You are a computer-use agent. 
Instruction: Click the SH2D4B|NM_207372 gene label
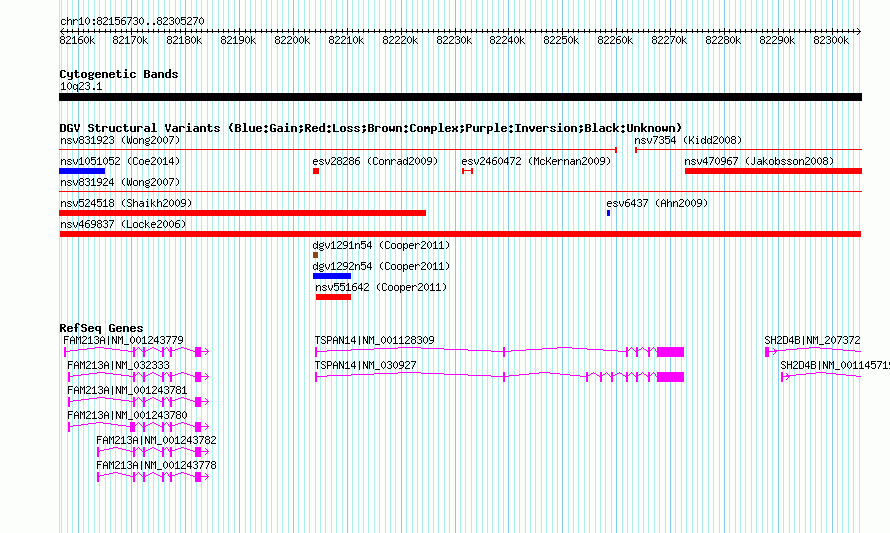(x=812, y=340)
